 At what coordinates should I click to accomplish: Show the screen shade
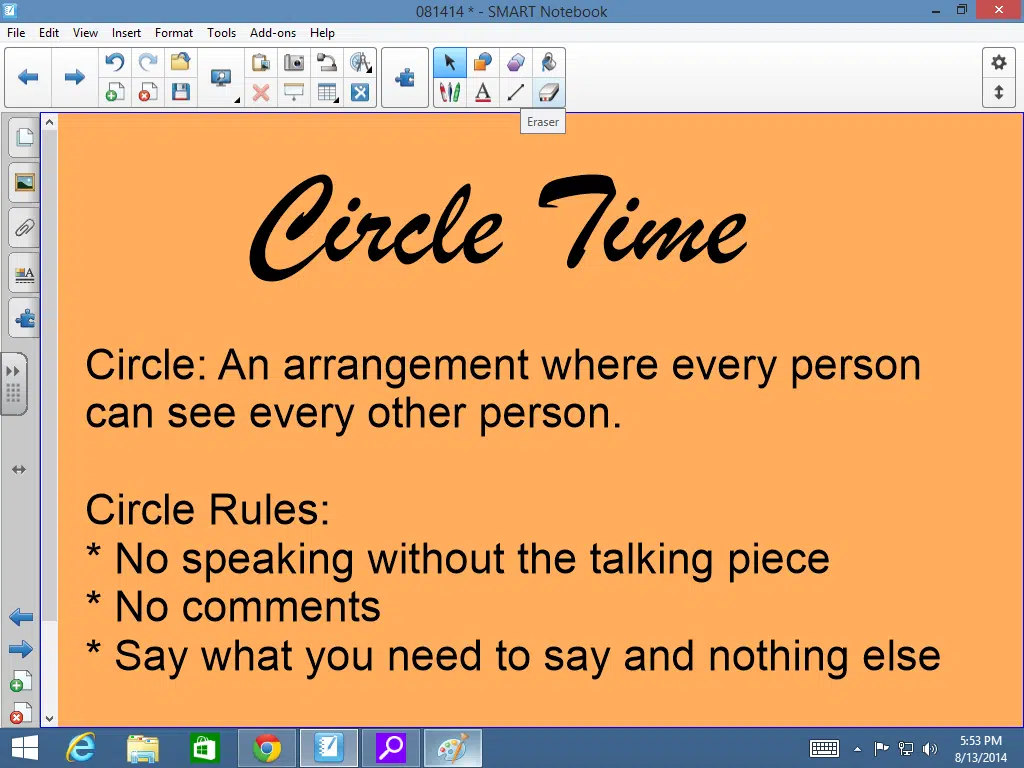tap(294, 92)
